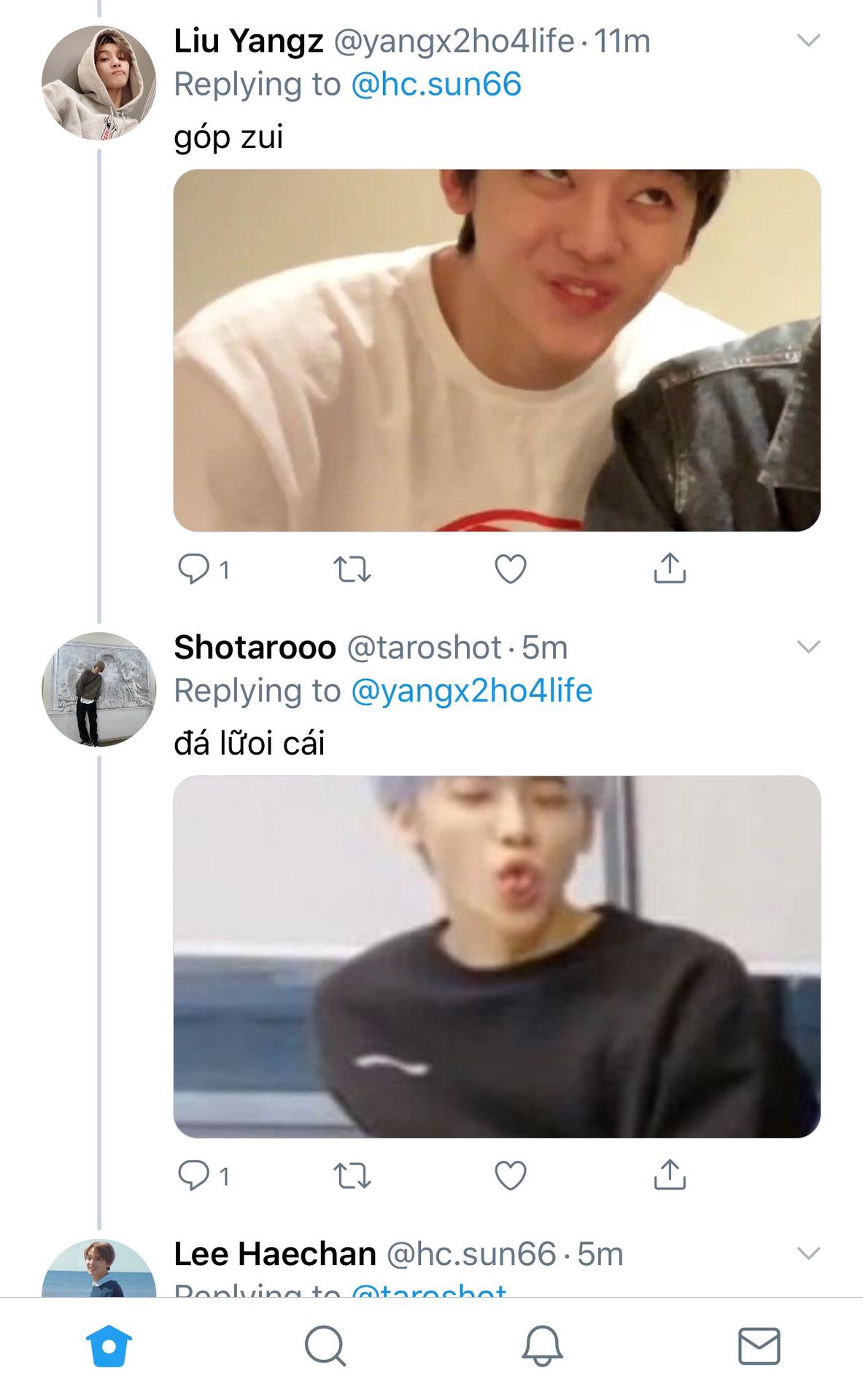863x1400 pixels.
Task: Open the Messages envelope tab
Action: (x=759, y=1345)
